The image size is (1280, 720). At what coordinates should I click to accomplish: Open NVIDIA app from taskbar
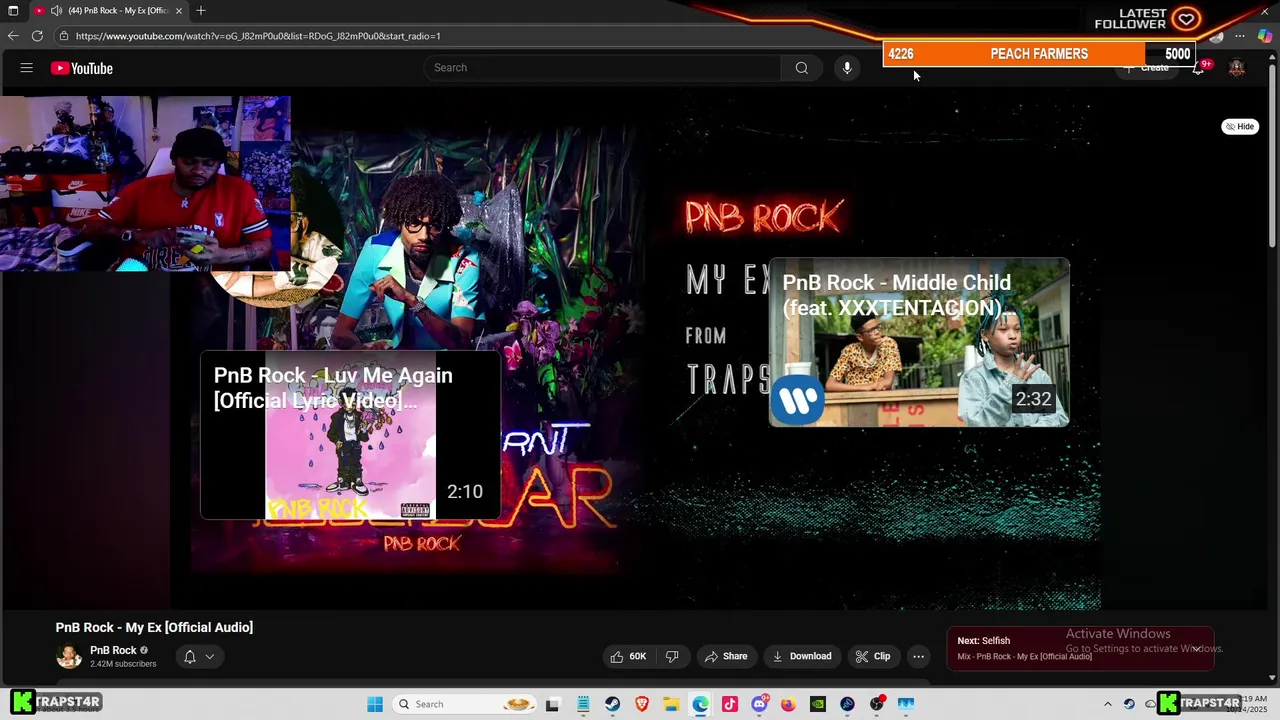pos(818,704)
